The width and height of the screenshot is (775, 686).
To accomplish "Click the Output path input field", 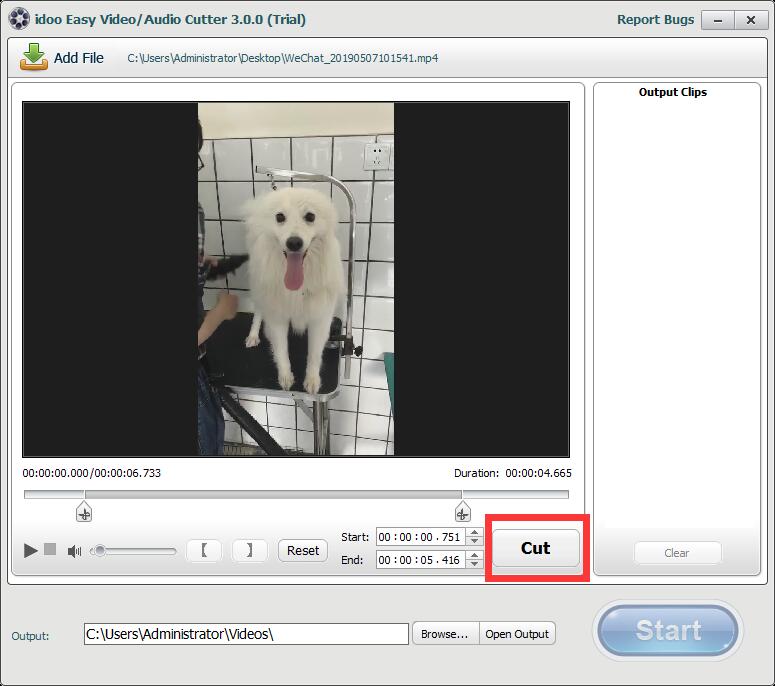I will 246,634.
